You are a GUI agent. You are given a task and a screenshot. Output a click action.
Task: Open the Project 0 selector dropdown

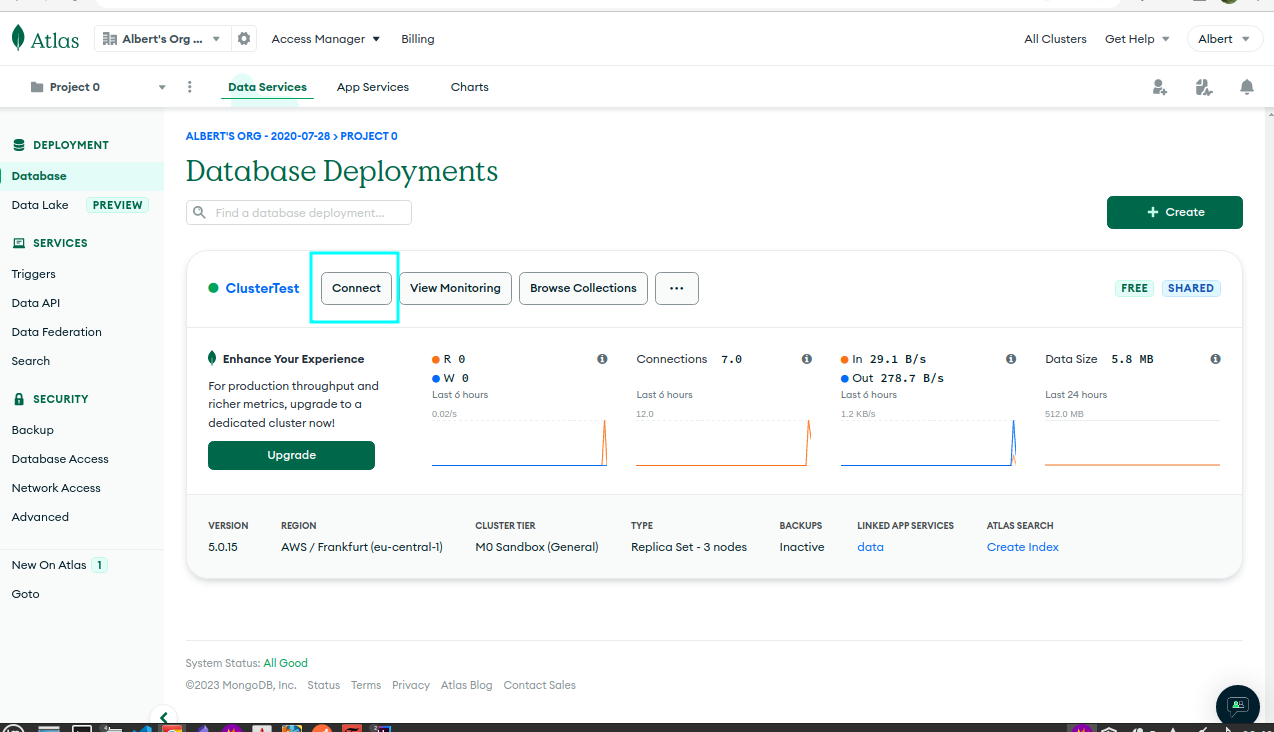(97, 87)
